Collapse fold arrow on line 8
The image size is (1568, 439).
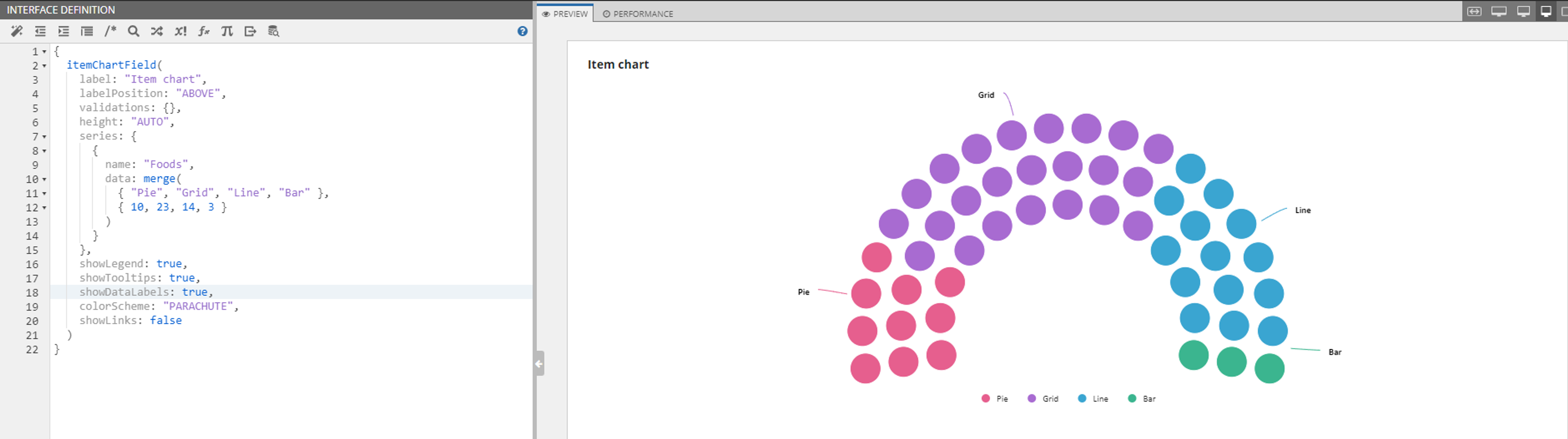[45, 151]
